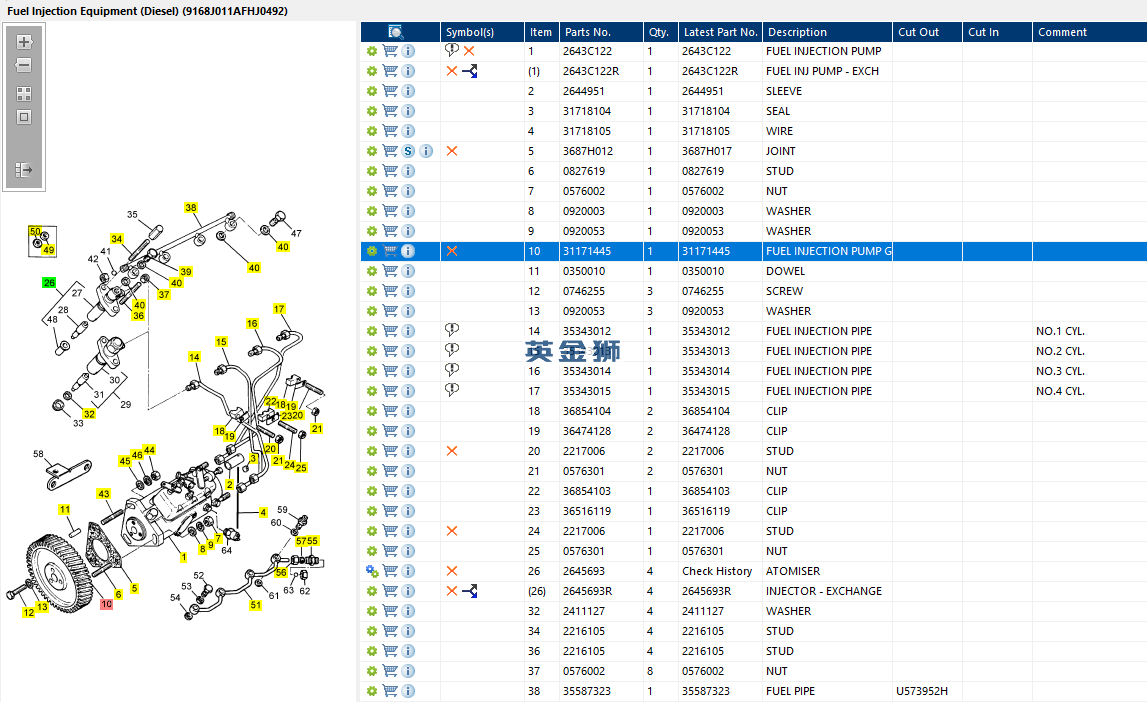Click the note bubble icon for NO.4 CYL. pipe
The height and width of the screenshot is (702, 1147).
click(x=452, y=390)
